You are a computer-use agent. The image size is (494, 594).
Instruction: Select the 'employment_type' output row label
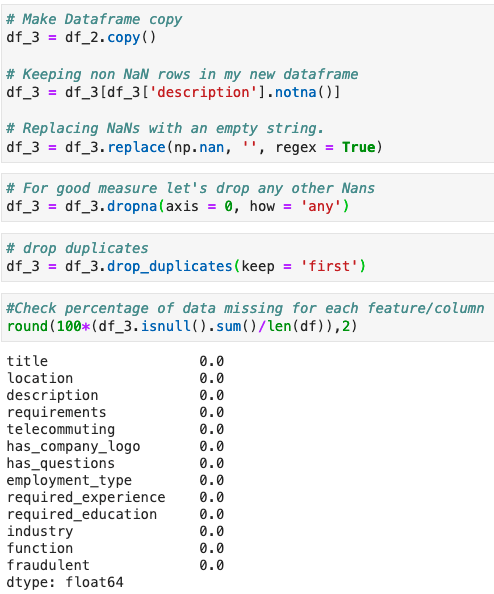[x=69, y=480]
